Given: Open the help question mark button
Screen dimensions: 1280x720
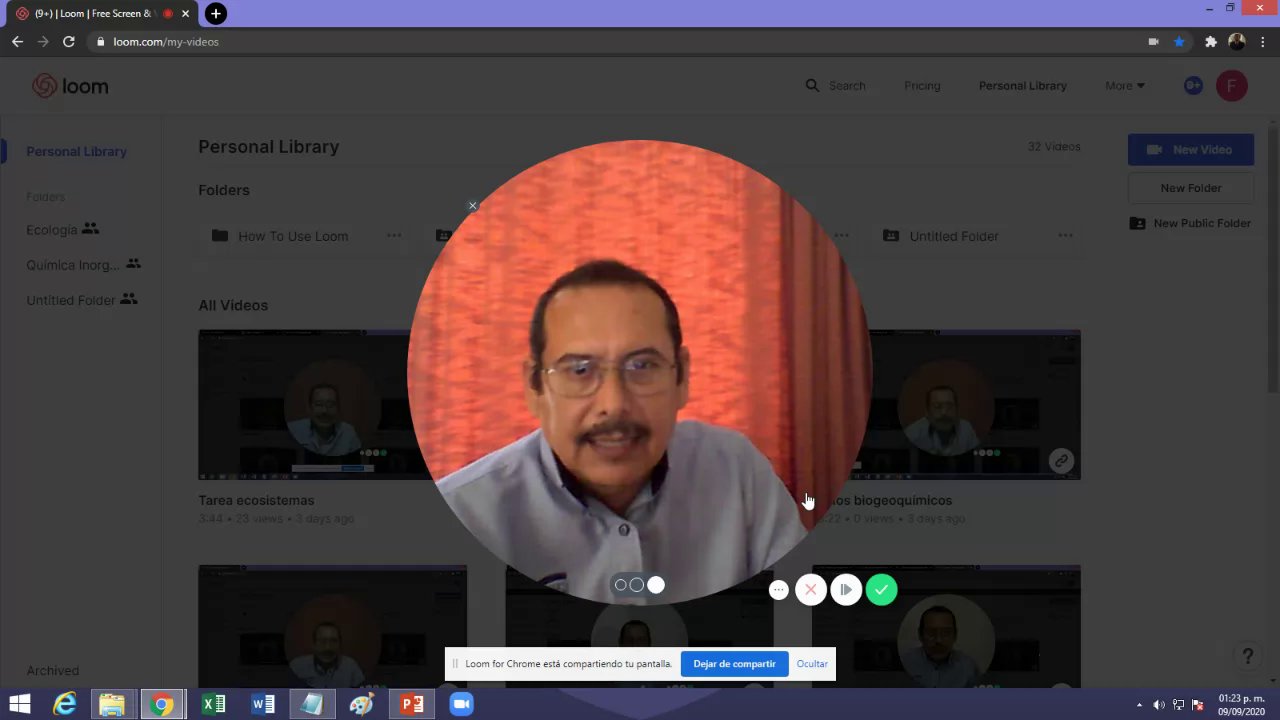Looking at the screenshot, I should 1247,657.
